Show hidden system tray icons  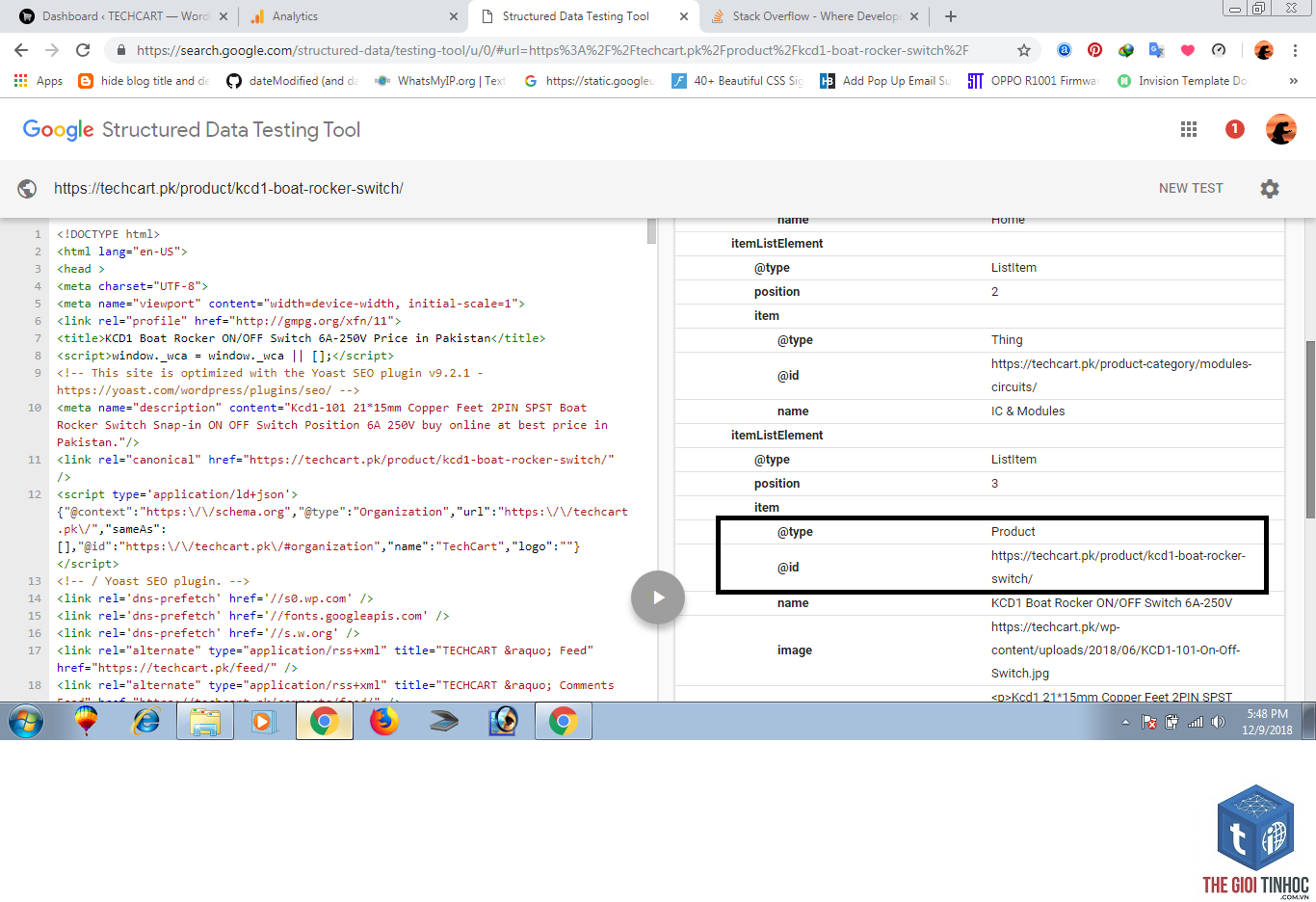click(x=1125, y=722)
